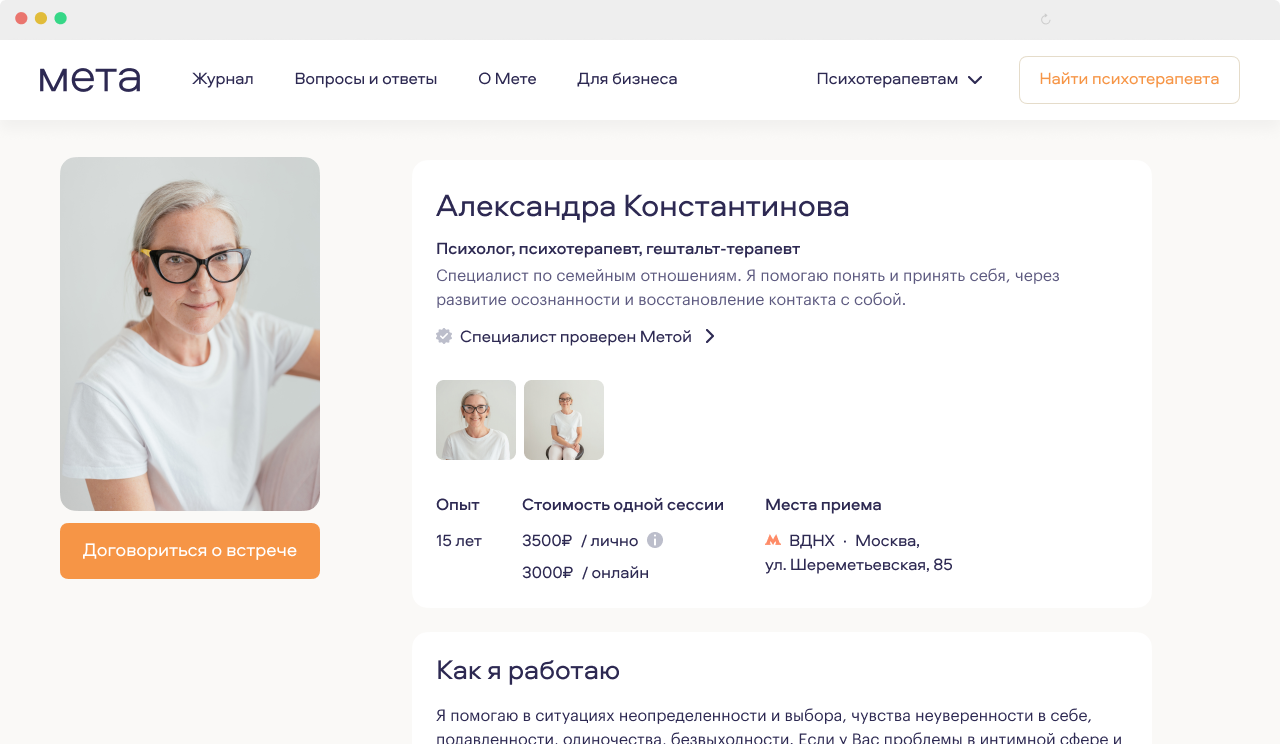Click the info icon next to лично price
The height and width of the screenshot is (744, 1280).
[x=655, y=540]
